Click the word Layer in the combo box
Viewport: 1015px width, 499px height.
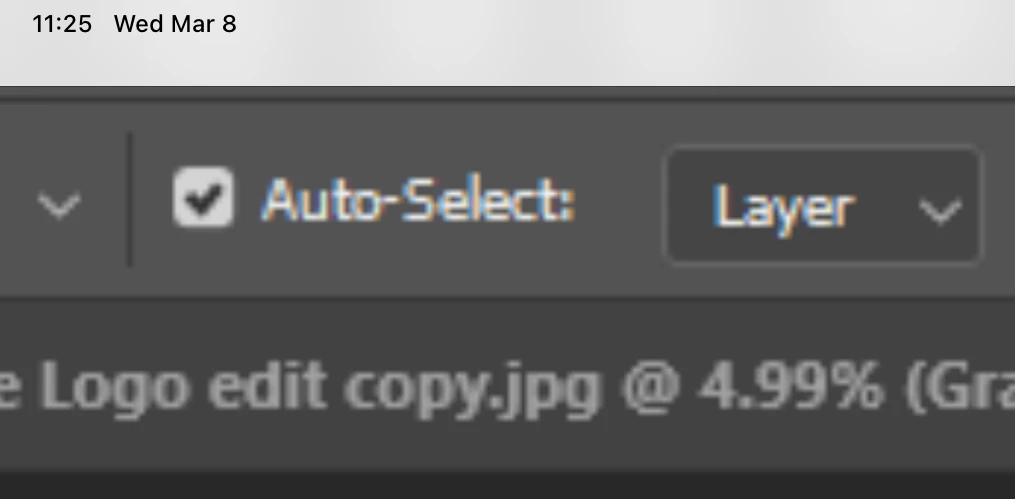pyautogui.click(x=783, y=208)
